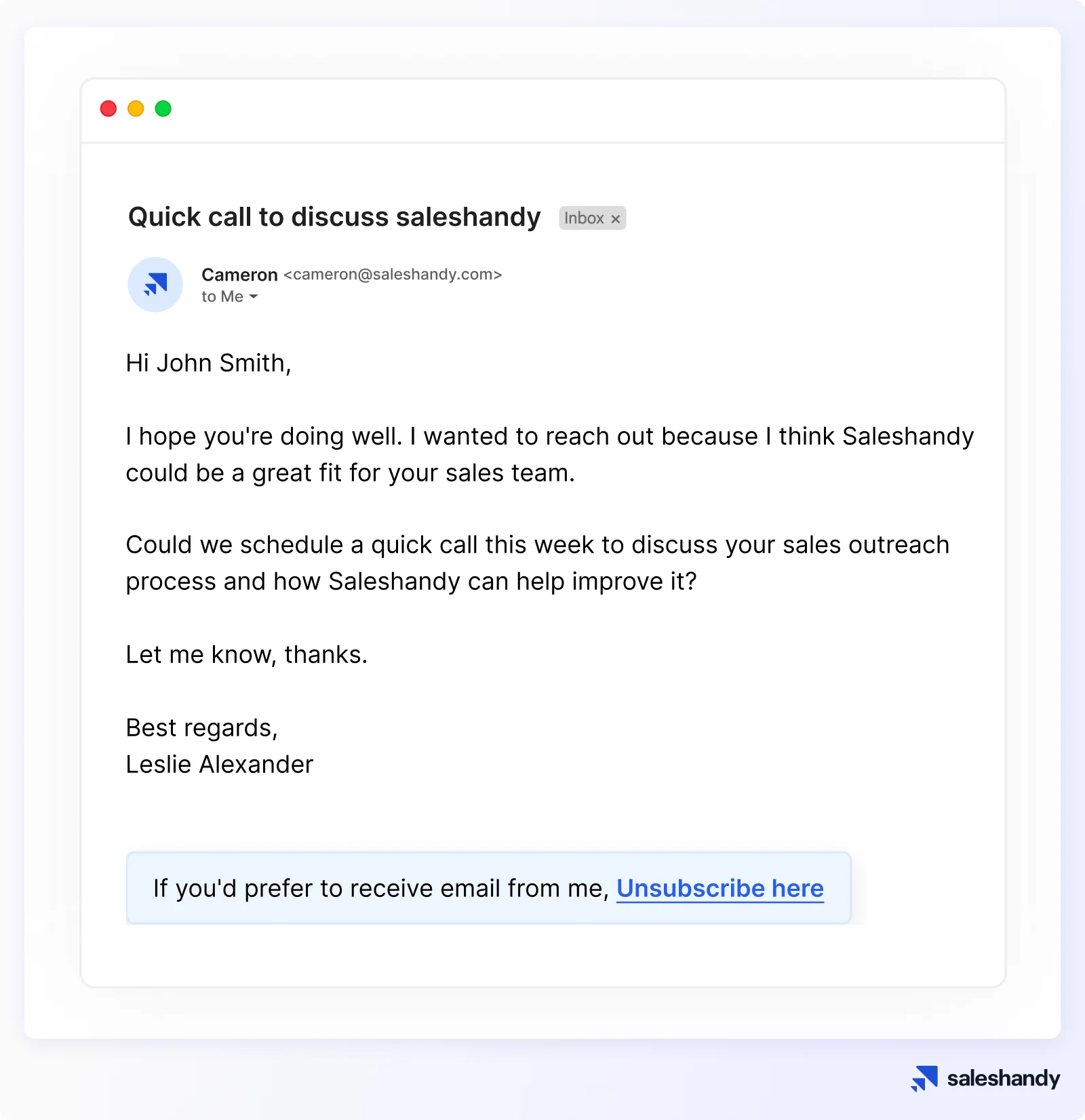Remove the Inbox label with its x
Viewport: 1085px width, 1120px height.
(616, 219)
